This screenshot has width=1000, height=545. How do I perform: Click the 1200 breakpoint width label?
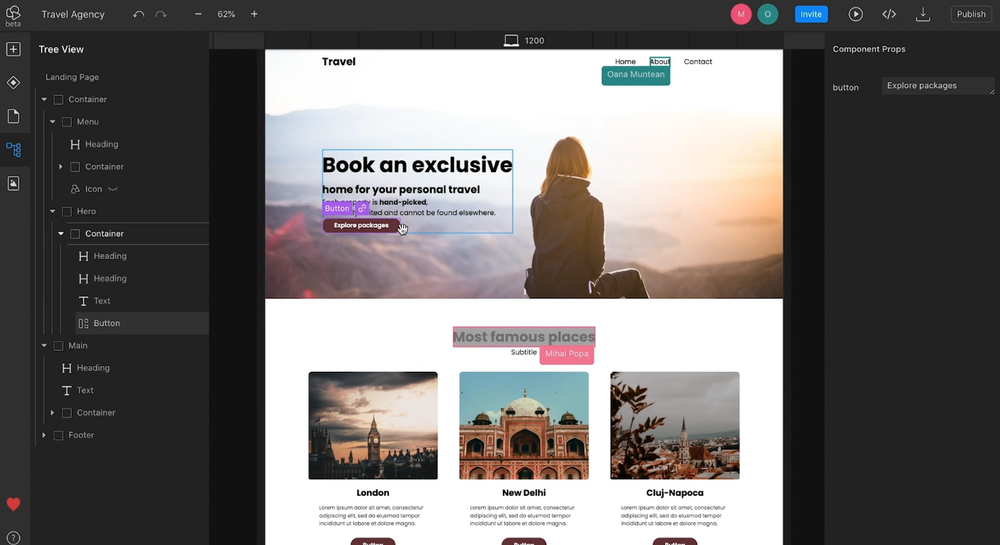534,41
